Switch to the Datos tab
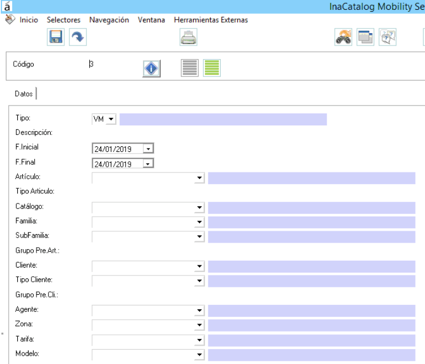425x364 pixels. click(x=24, y=94)
